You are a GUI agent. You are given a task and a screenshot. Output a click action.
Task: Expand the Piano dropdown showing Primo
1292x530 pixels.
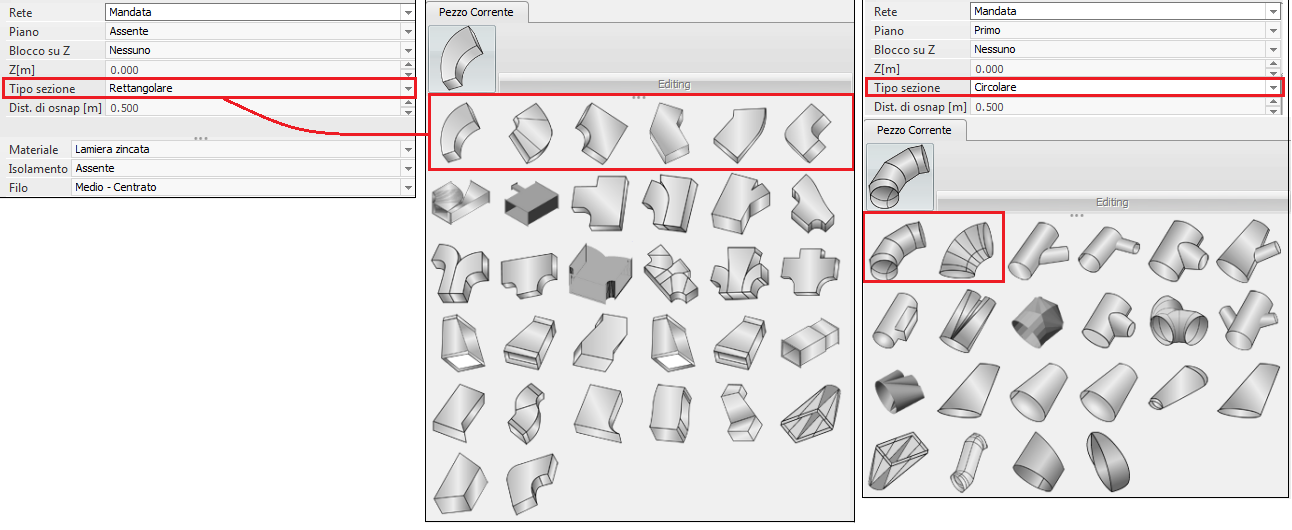1273,31
